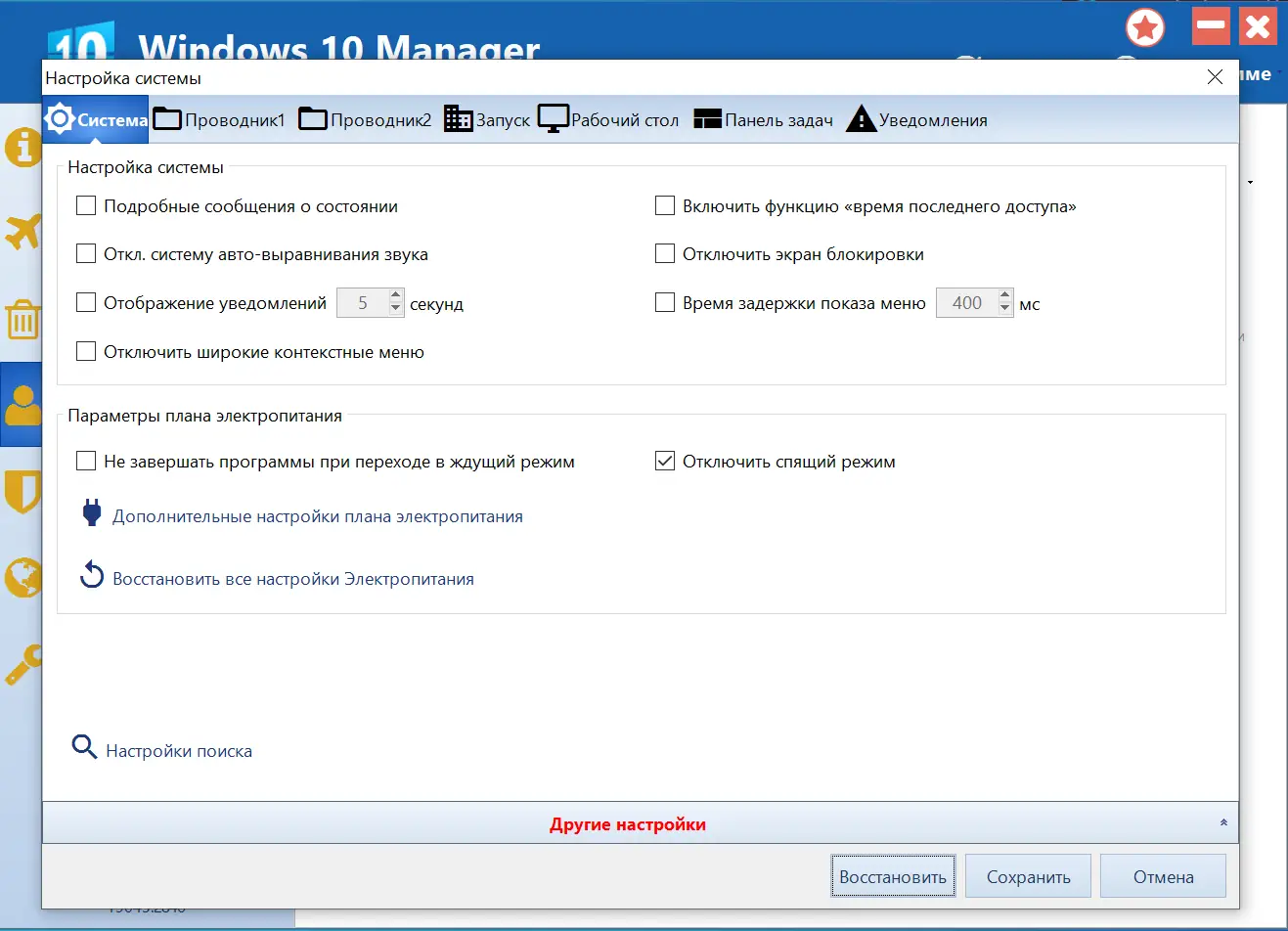Click the globe network icon in sidebar
The image size is (1288, 931).
pos(22,578)
